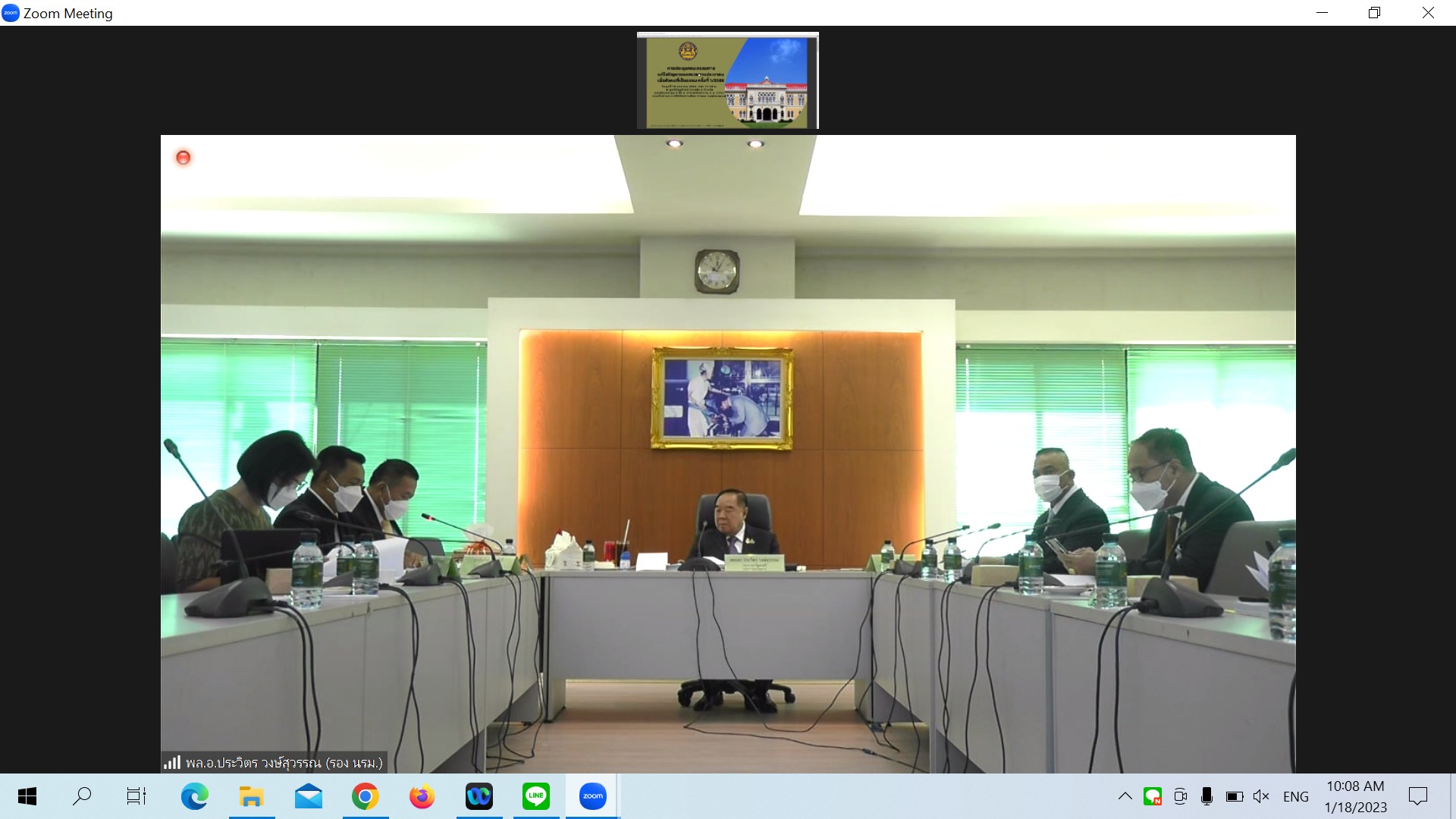Click the shared presentation thumbnail at top
1456x819 pixels.
coord(727,81)
